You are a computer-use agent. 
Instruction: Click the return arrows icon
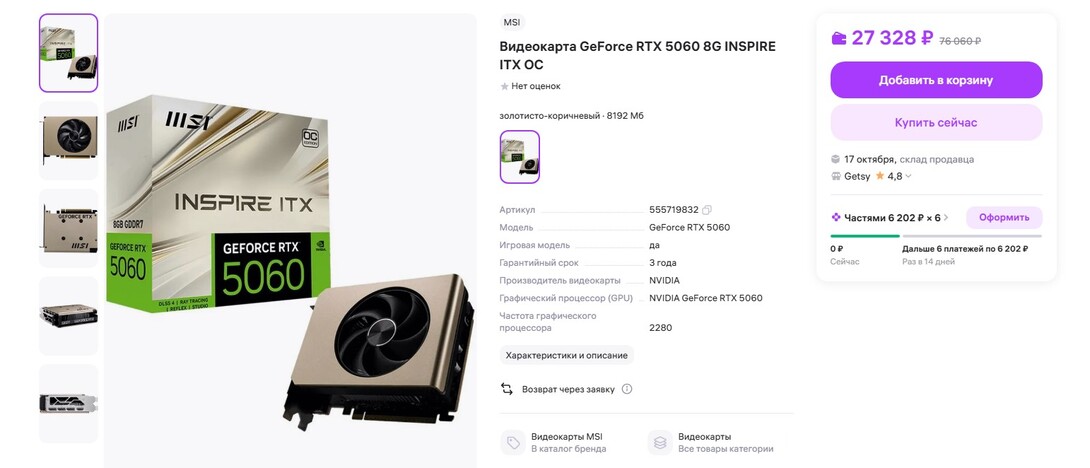(x=507, y=389)
